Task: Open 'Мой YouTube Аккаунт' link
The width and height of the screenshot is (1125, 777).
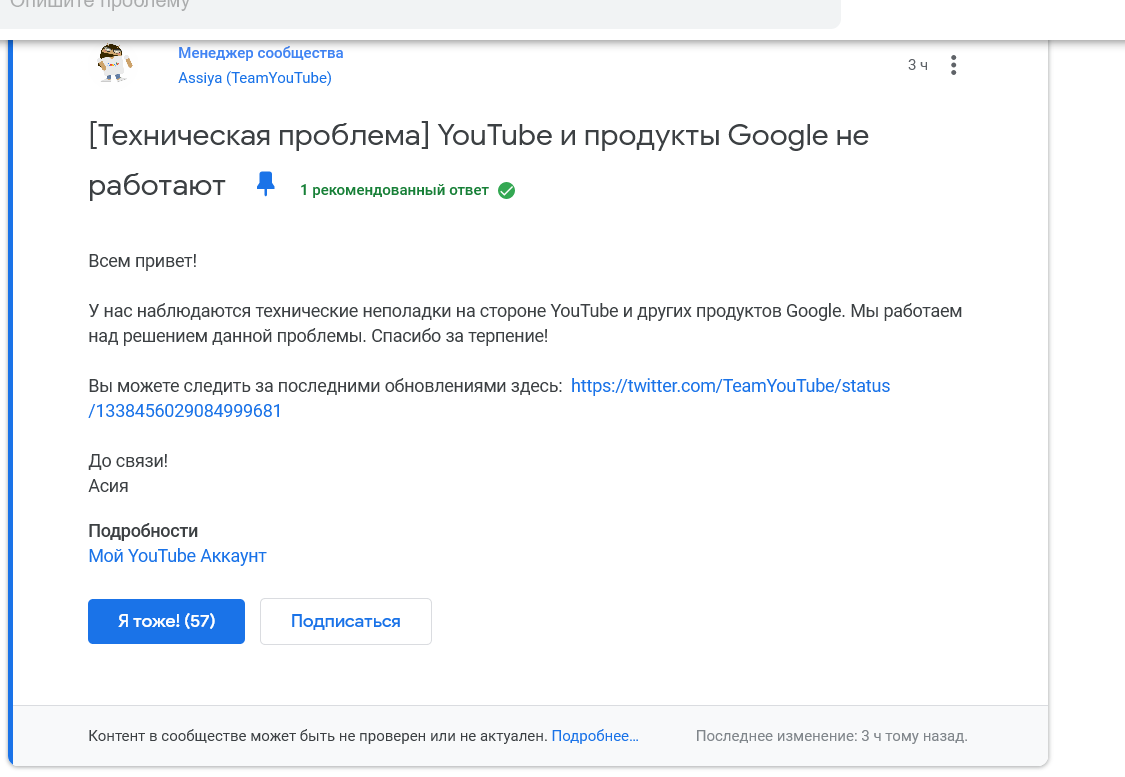Action: [177, 556]
